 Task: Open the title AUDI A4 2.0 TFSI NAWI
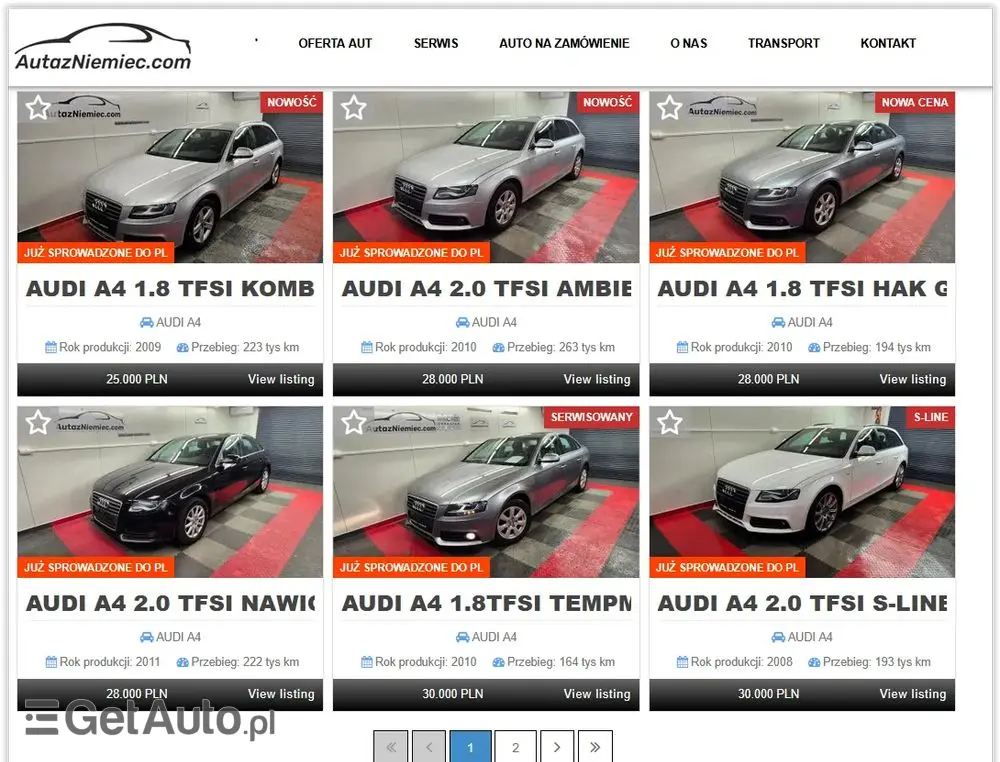[x=170, y=603]
